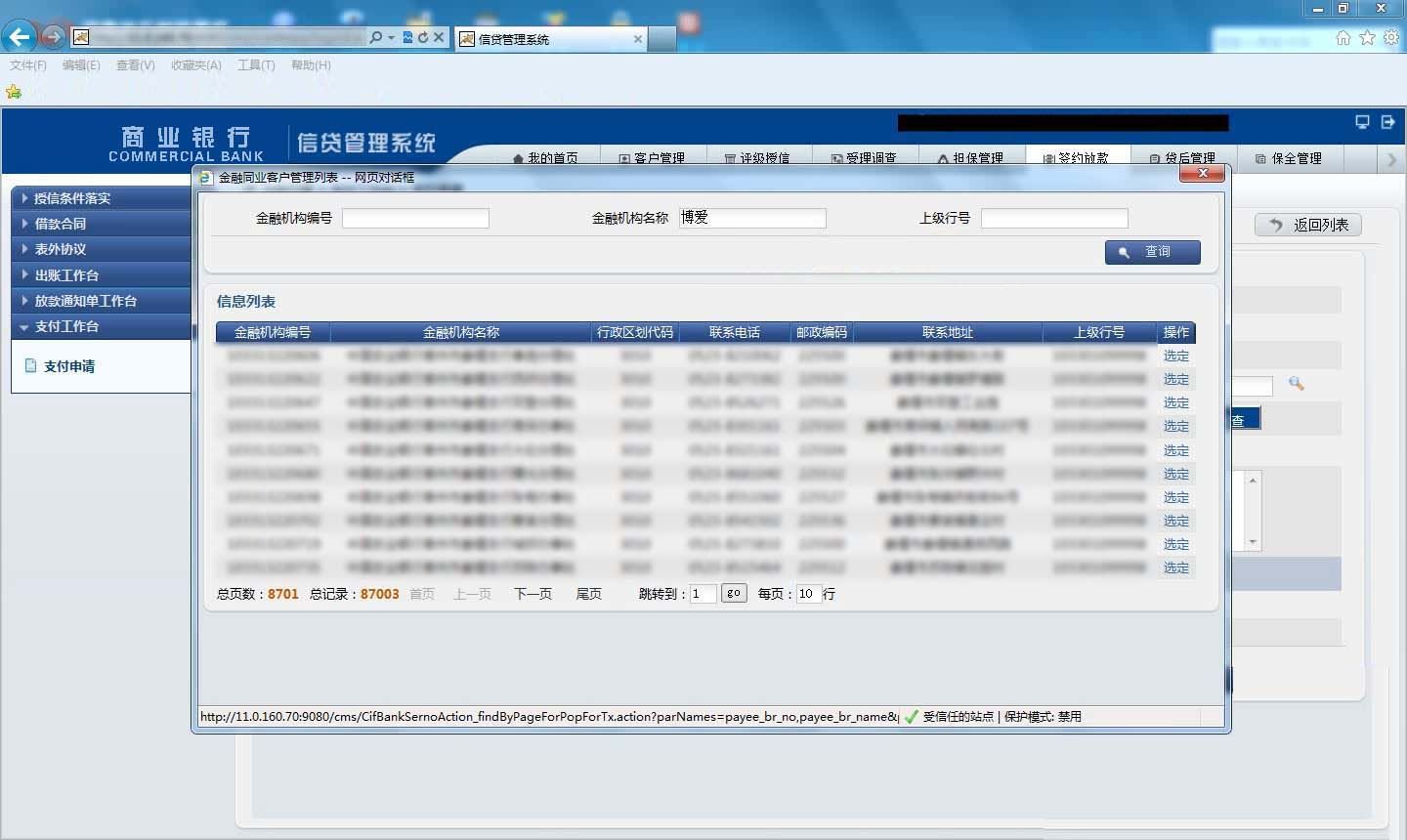Select the 信贷管理系统 browser tab
Viewport: 1407px width, 840px height.
pyautogui.click(x=551, y=39)
